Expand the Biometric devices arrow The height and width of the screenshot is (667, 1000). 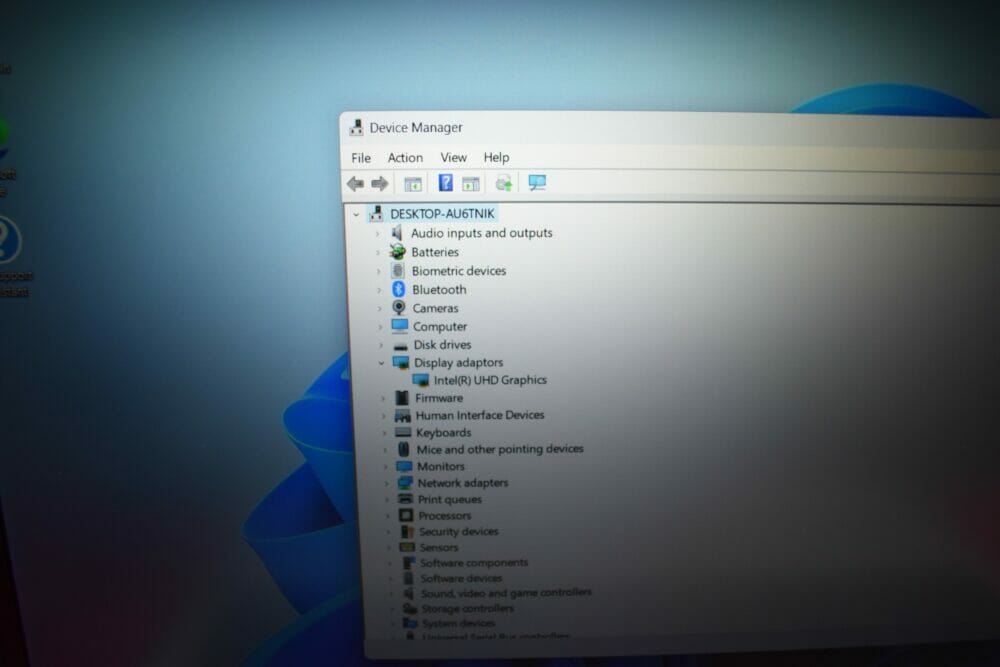(379, 272)
